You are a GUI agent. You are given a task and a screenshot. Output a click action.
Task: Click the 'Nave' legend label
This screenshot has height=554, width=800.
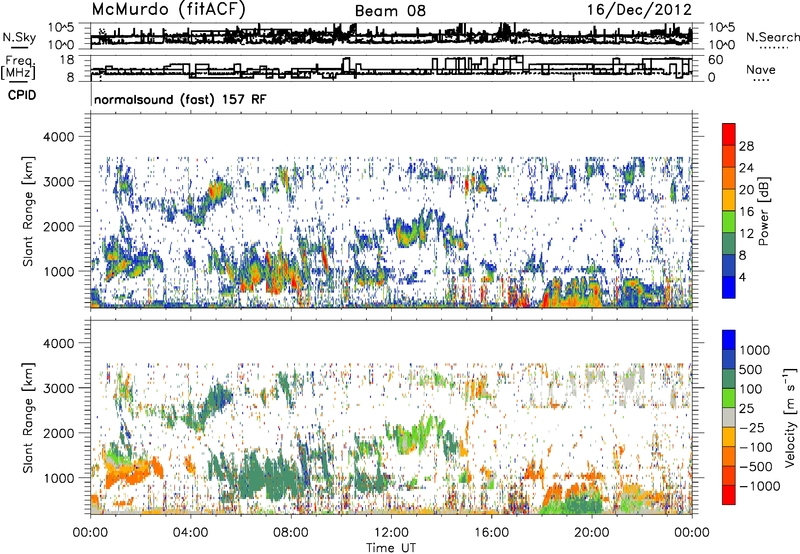(761, 69)
